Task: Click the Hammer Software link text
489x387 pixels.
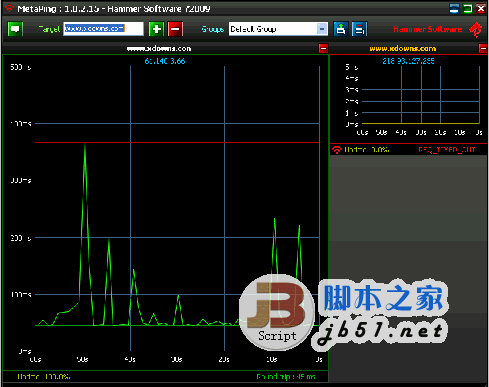Action: [x=428, y=29]
